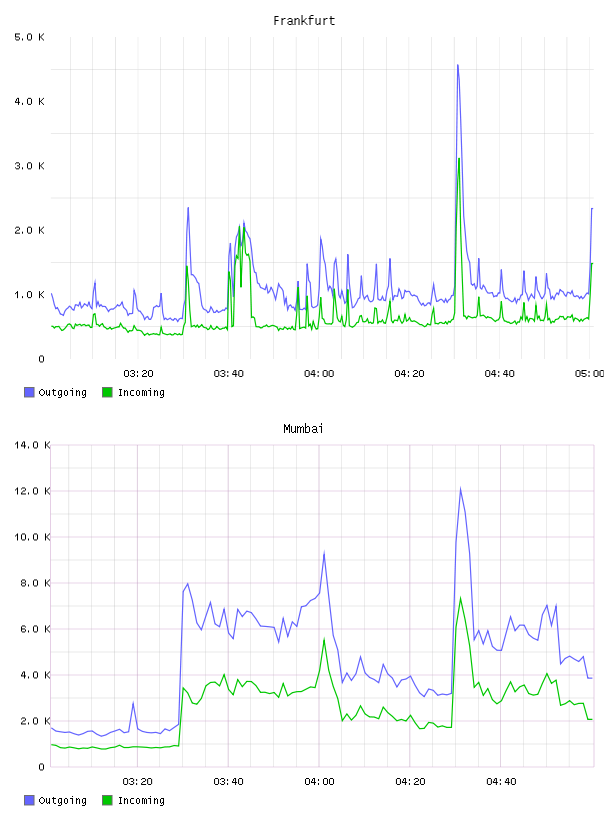This screenshot has width=608, height=816.
Task: Click the 12 K outgoing peak in Mumbai chart
Action: click(x=461, y=489)
